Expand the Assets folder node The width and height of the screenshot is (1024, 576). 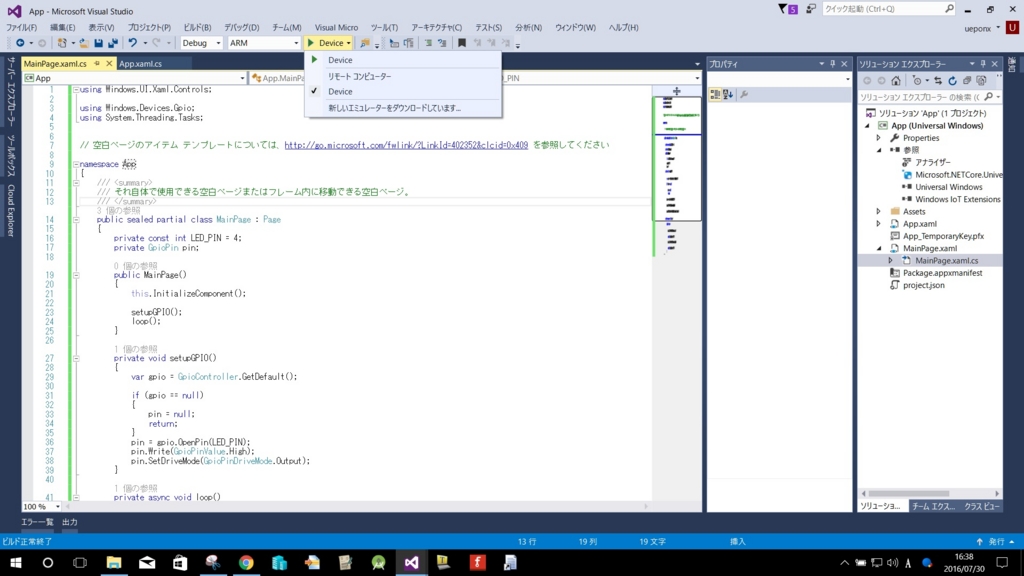coord(879,212)
